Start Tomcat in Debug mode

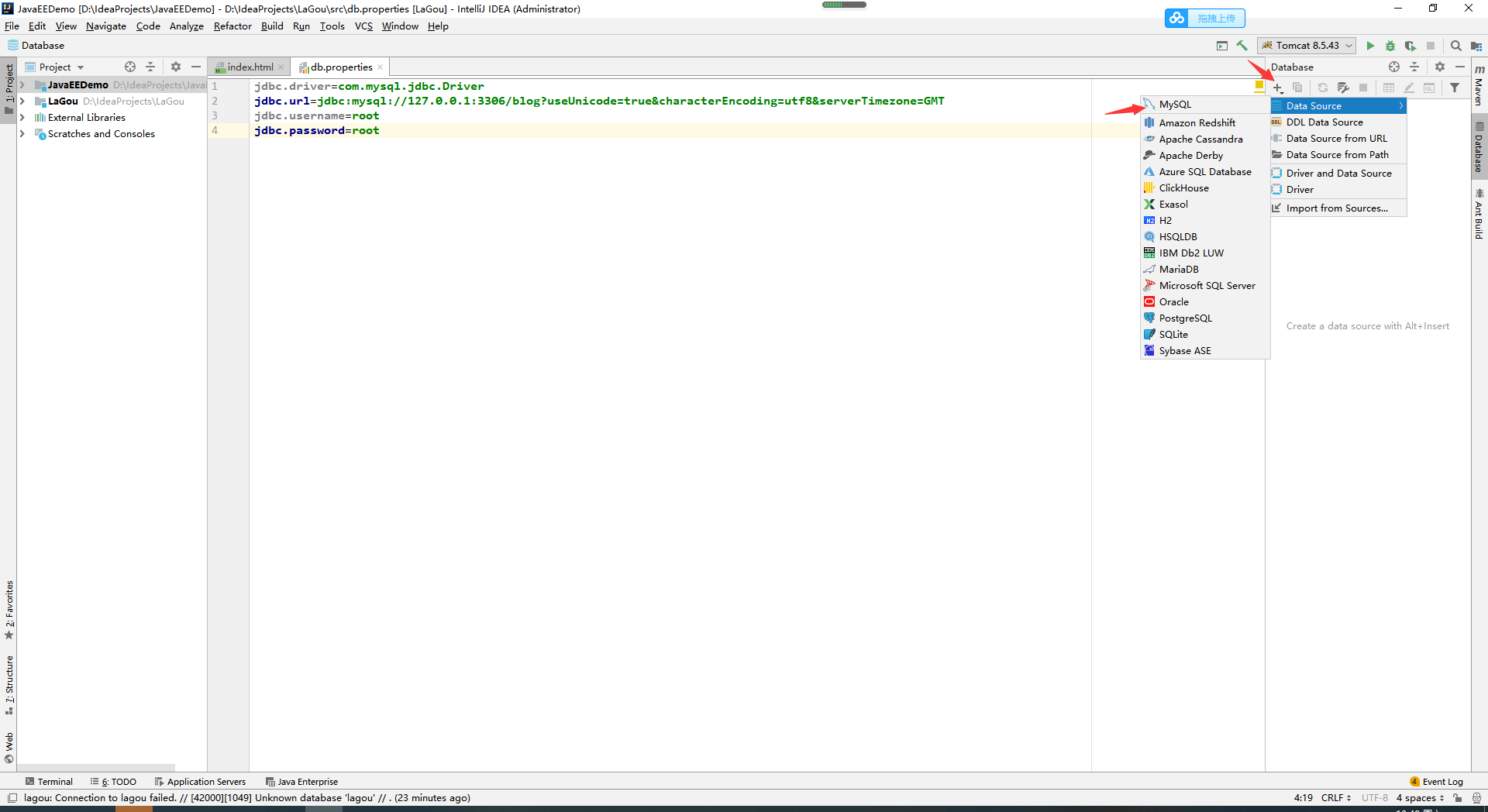tap(1391, 45)
